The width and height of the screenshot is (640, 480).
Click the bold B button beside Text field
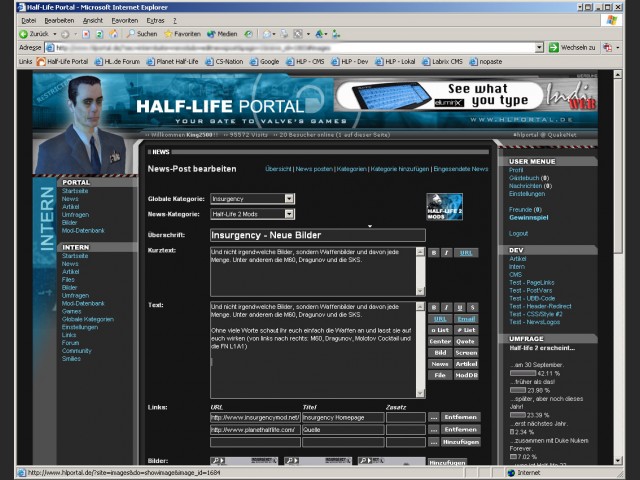coord(434,308)
